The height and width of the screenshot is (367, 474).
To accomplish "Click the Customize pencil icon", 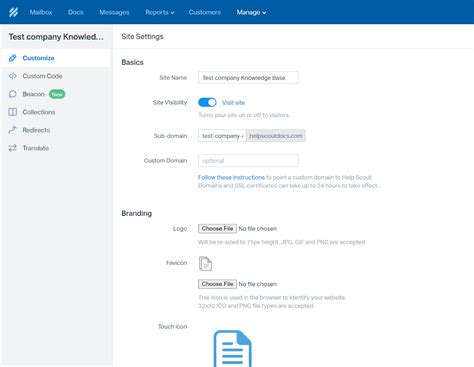I will [13, 58].
